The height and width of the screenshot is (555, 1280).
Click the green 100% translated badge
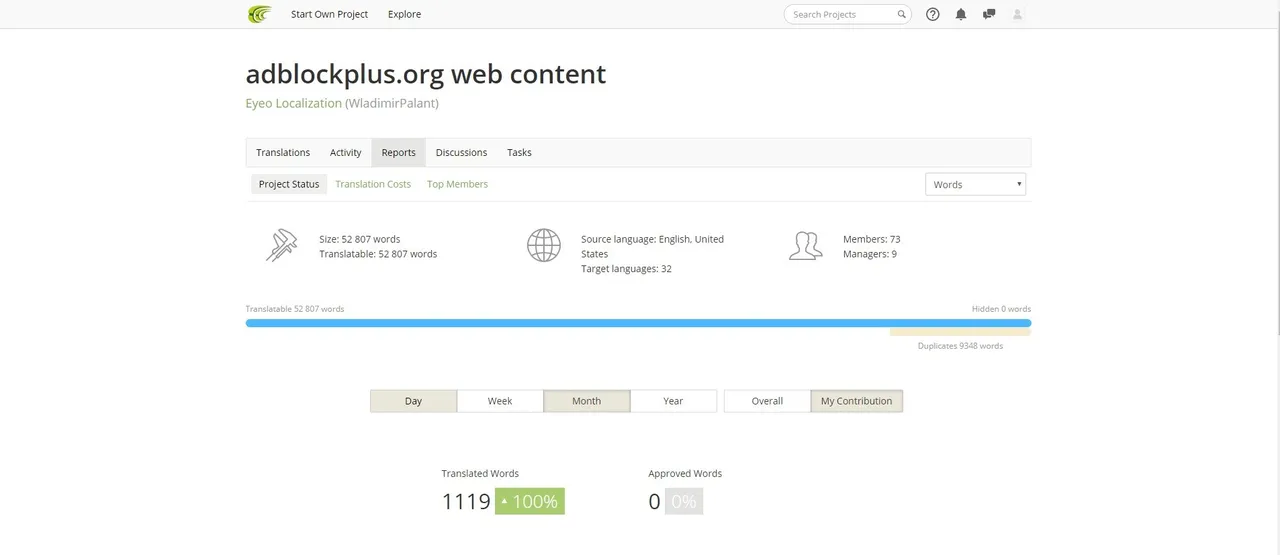530,501
